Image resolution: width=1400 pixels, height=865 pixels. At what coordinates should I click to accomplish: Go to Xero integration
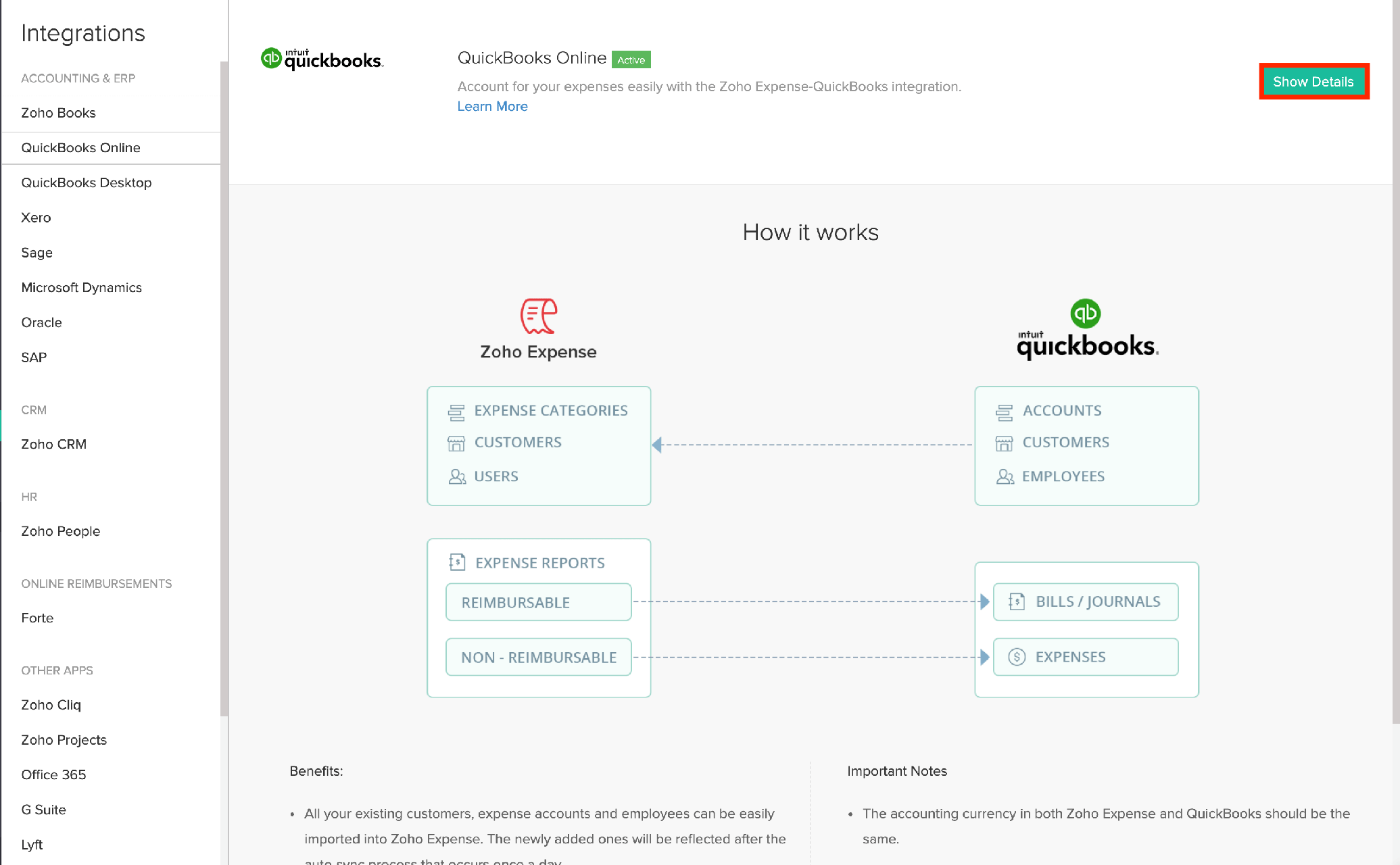tap(36, 218)
